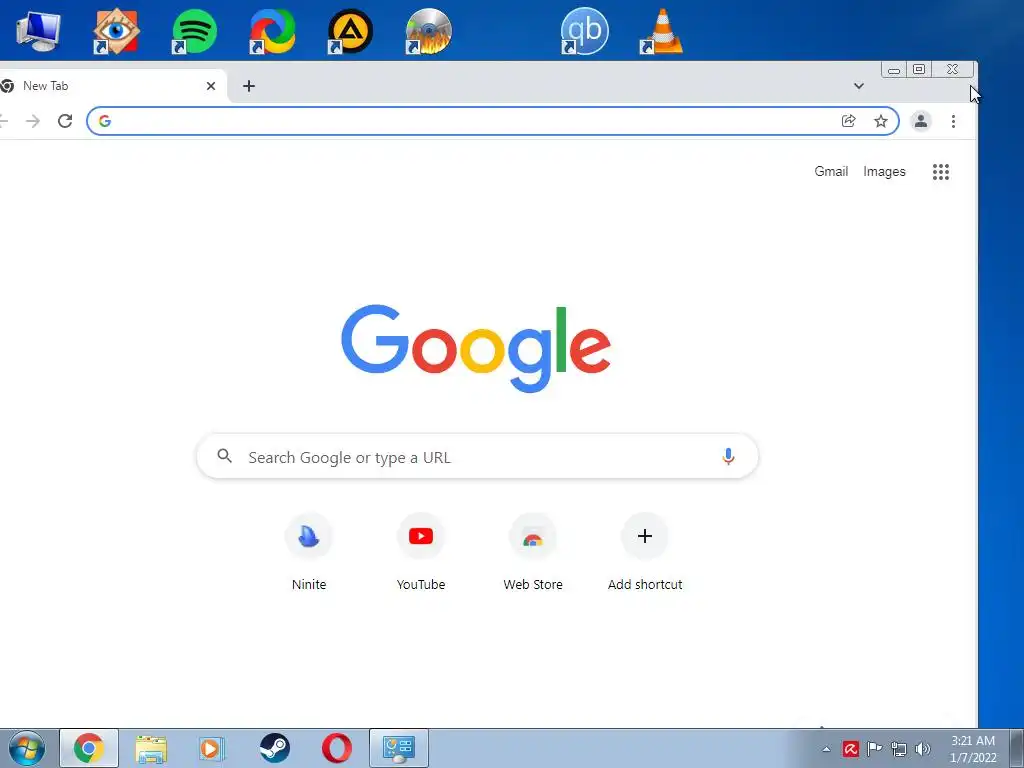
Task: Click the taskbar clock 3:21 AM
Action: (973, 749)
